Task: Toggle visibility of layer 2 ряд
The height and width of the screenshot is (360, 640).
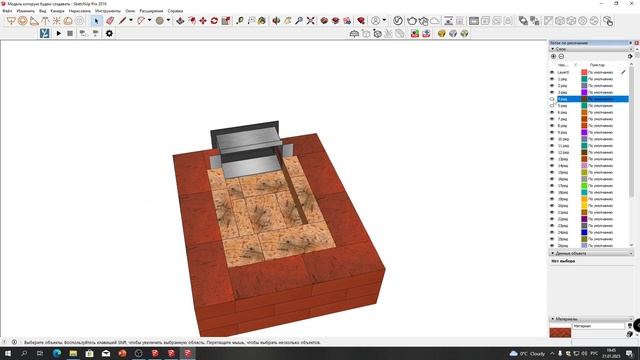Action: pyautogui.click(x=552, y=86)
